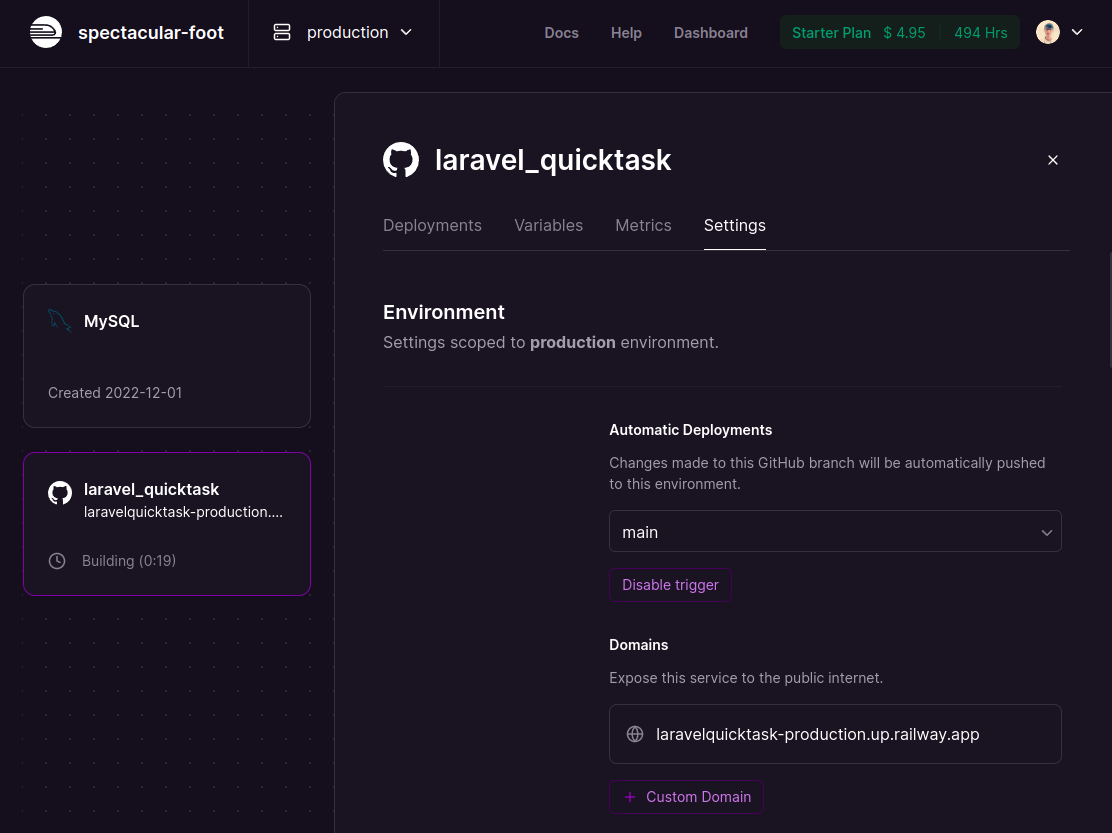Click the laravelquicktask-production.up.railway.app domain link
This screenshot has height=833, width=1112.
tap(817, 734)
